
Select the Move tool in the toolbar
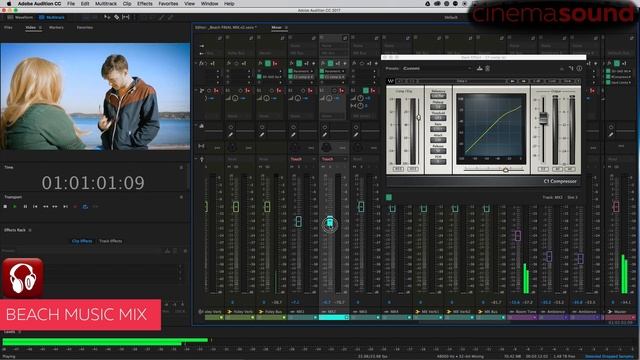click(107, 18)
